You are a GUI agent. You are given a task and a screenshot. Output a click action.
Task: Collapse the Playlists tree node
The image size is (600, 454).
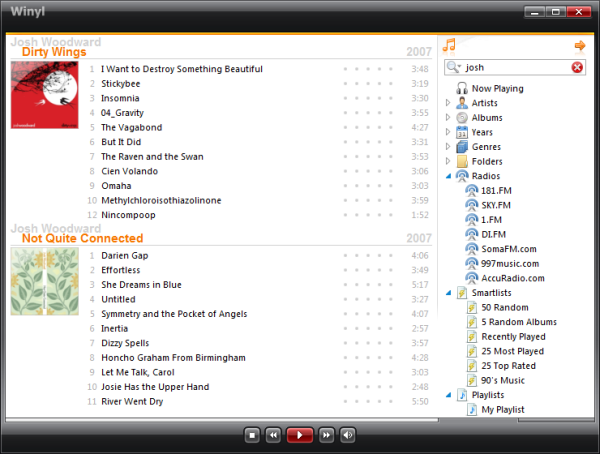[x=448, y=395]
